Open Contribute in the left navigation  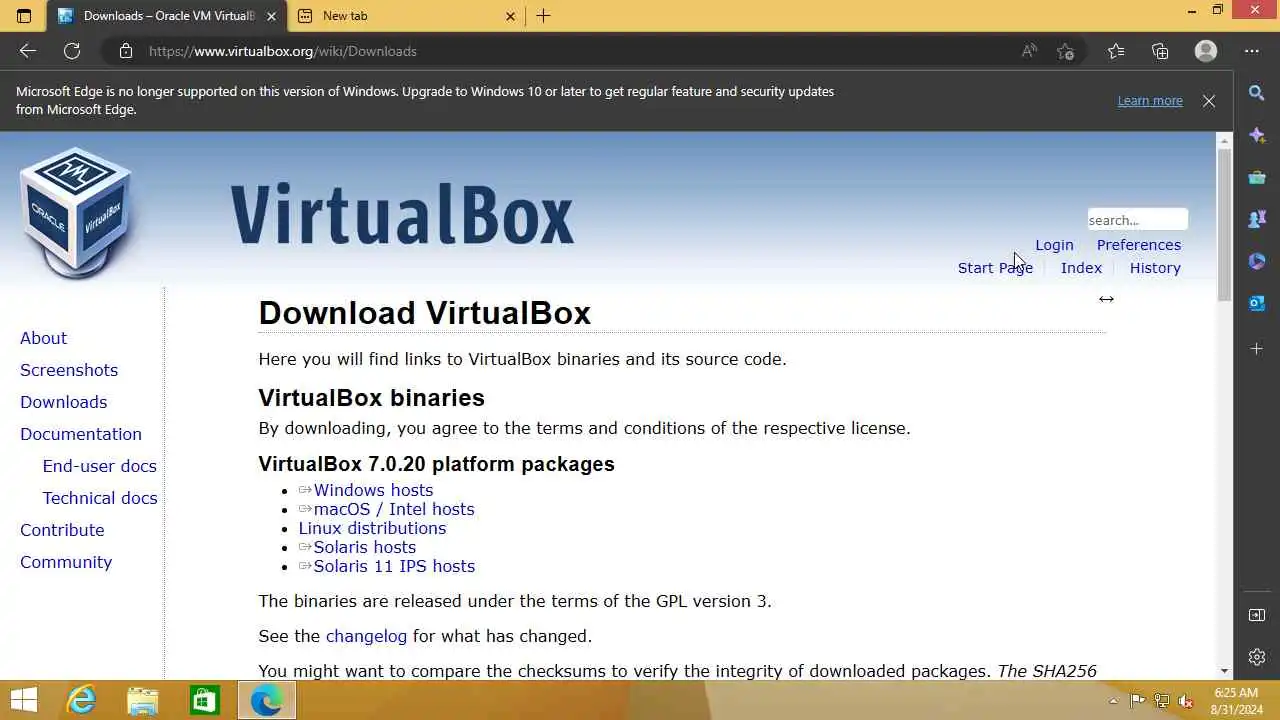(x=62, y=530)
